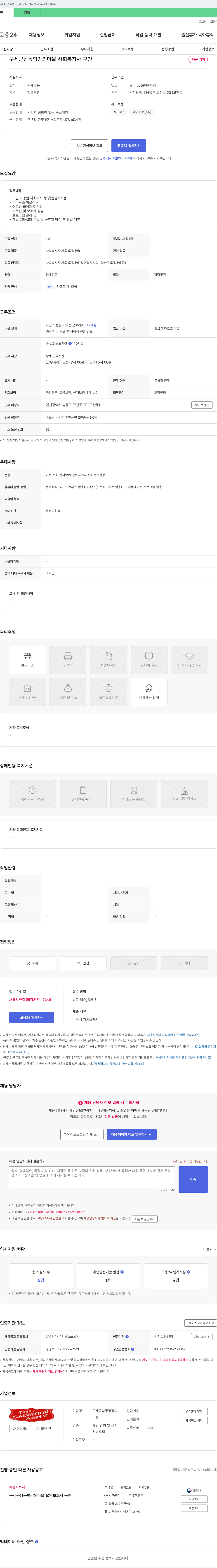
Task: Click into question text area for recruiter
Action: 92,1177
